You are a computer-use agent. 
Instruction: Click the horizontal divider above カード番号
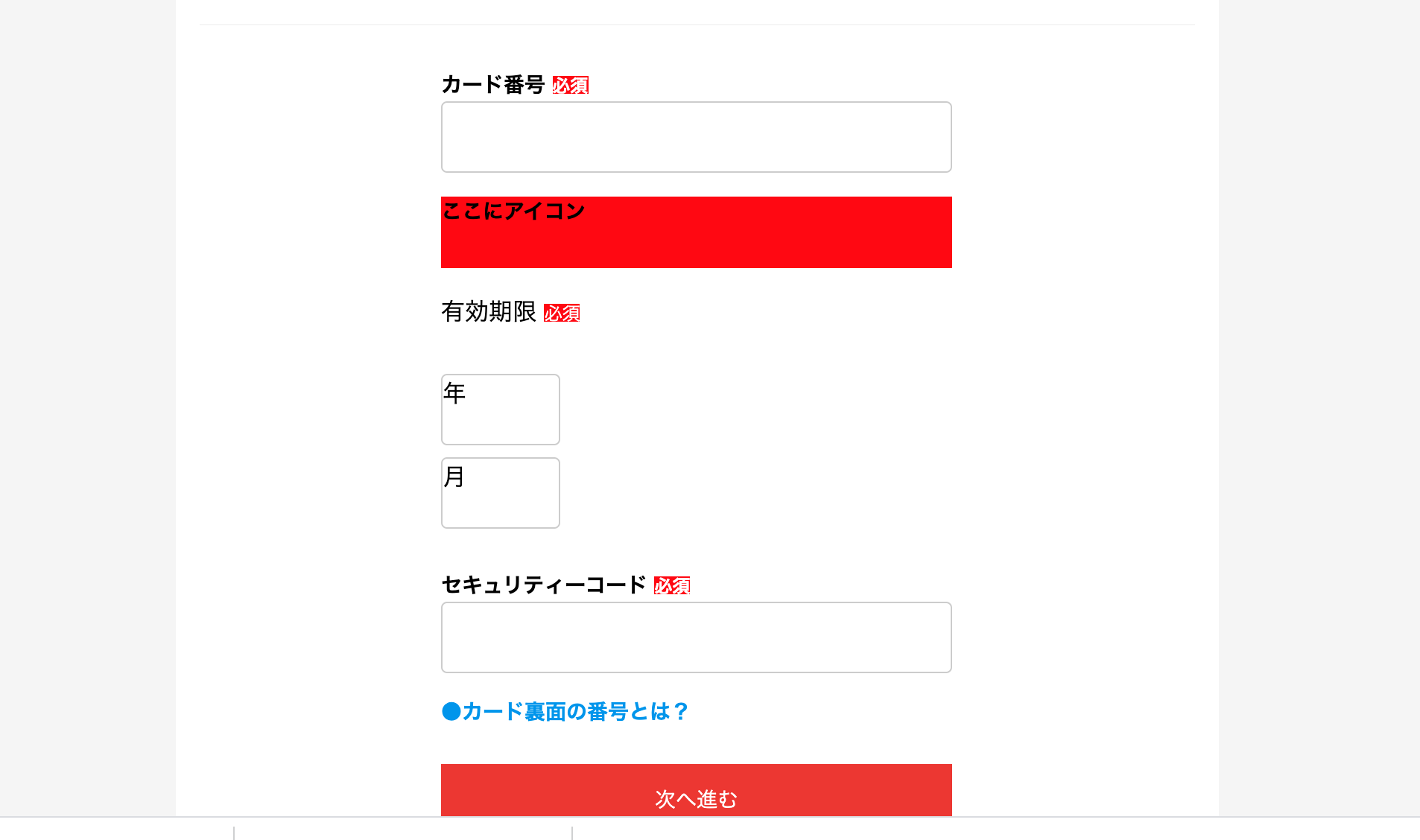coord(696,23)
